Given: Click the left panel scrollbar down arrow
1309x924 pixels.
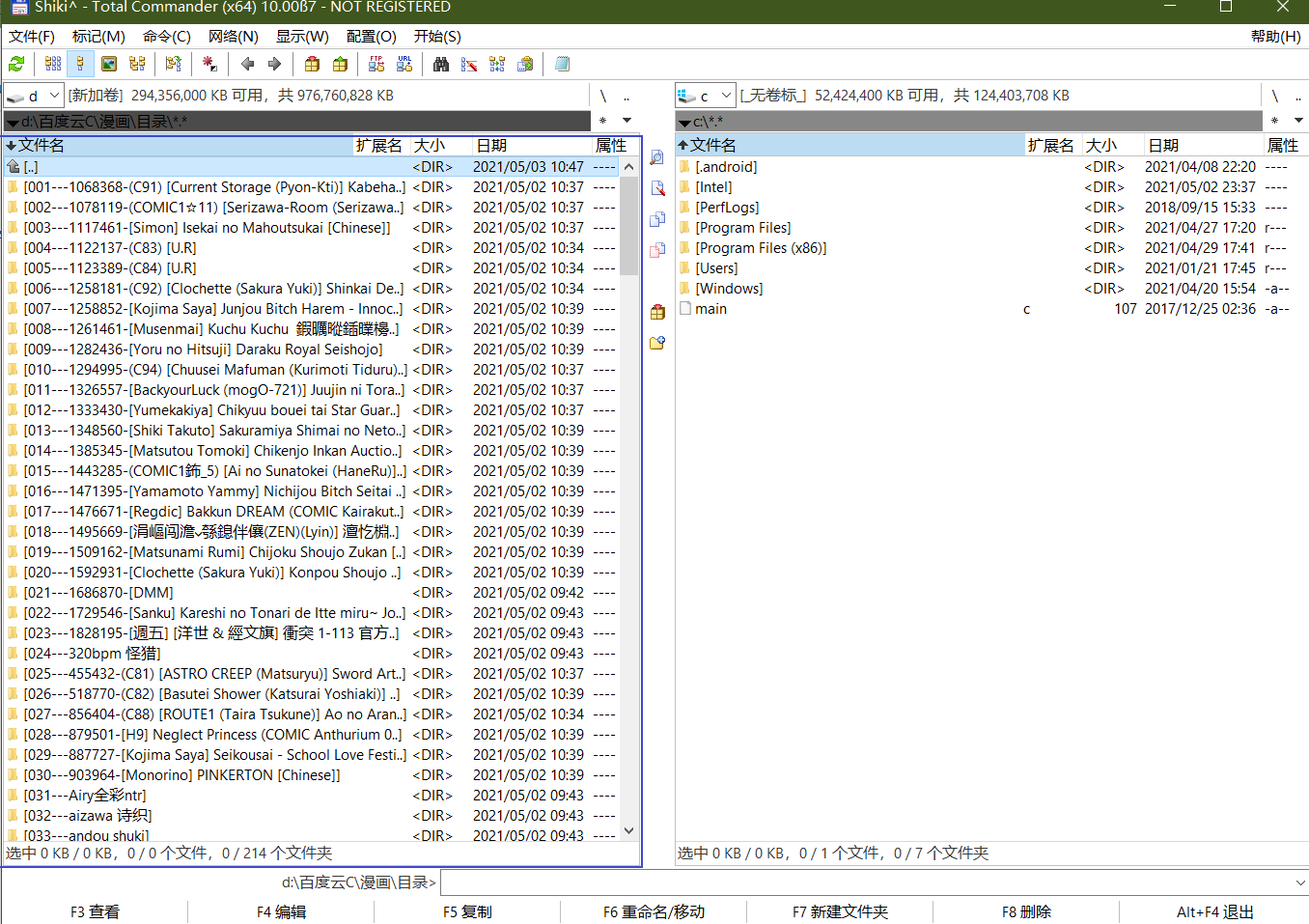Looking at the screenshot, I should pyautogui.click(x=629, y=830).
